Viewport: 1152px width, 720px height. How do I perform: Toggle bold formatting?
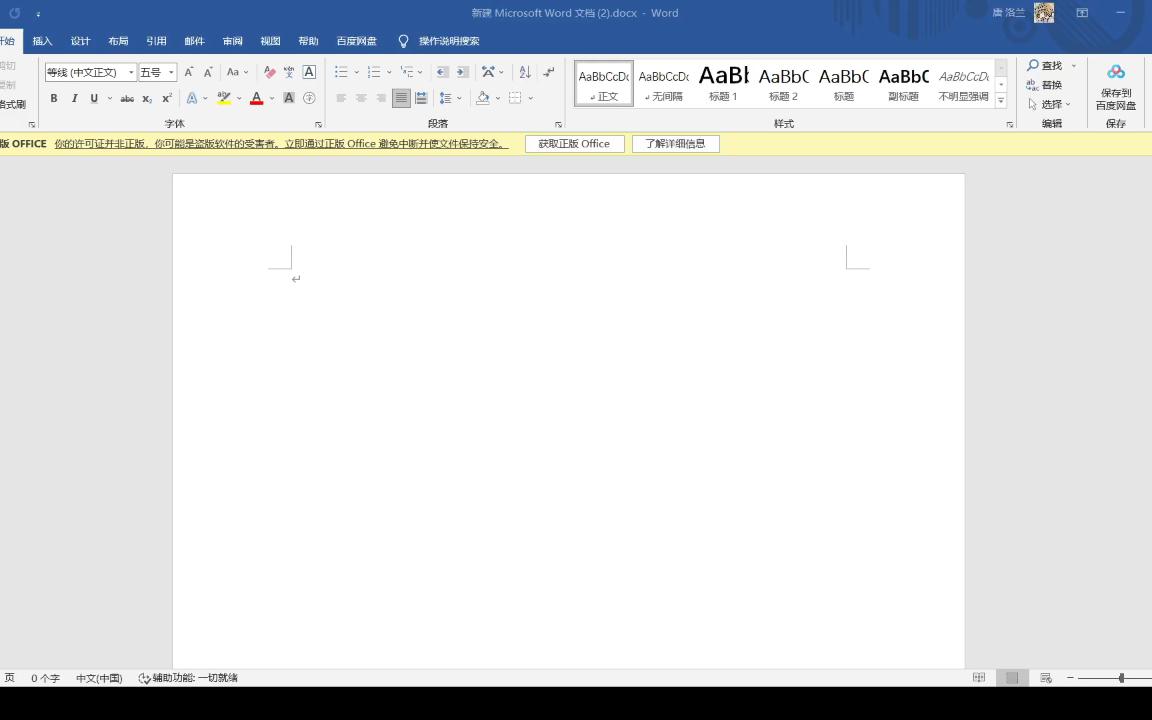[54, 97]
